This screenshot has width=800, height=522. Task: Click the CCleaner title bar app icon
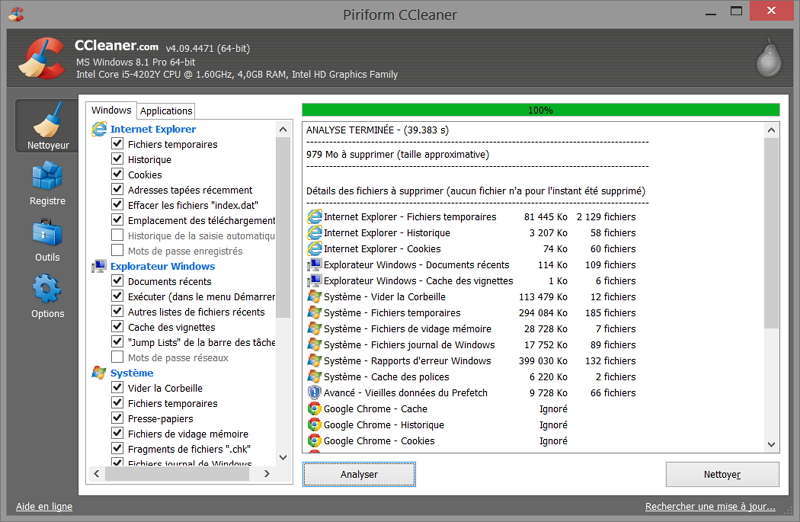point(16,14)
